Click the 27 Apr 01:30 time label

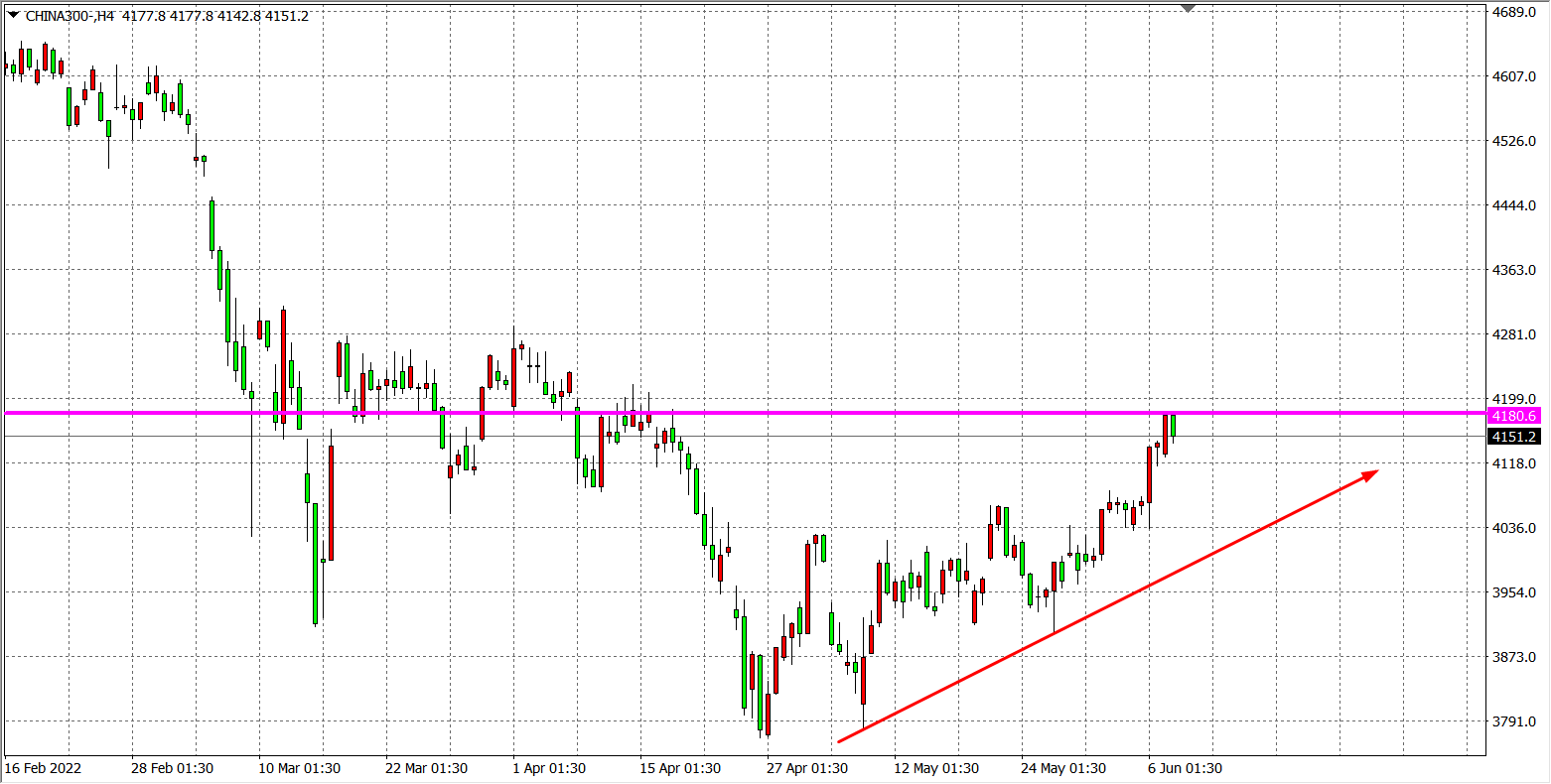(807, 769)
